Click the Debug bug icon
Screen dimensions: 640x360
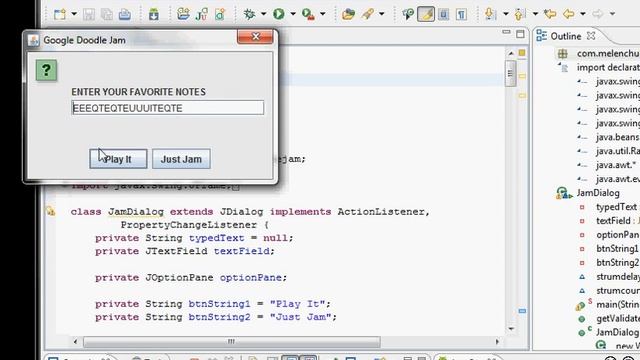point(249,14)
